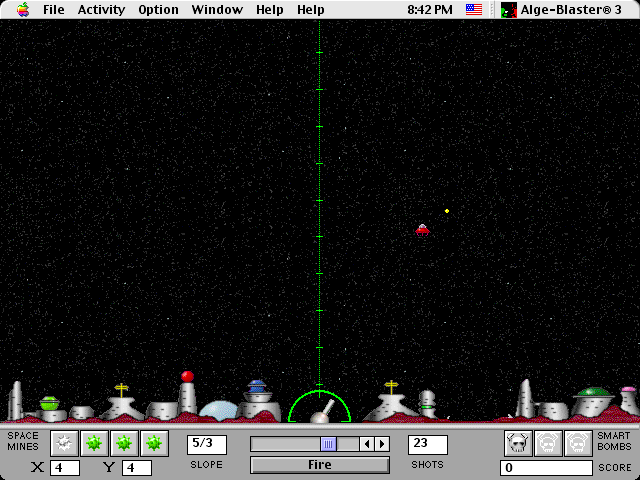Open the Activity menu
Screen dimensions: 640x480
[102, 10]
